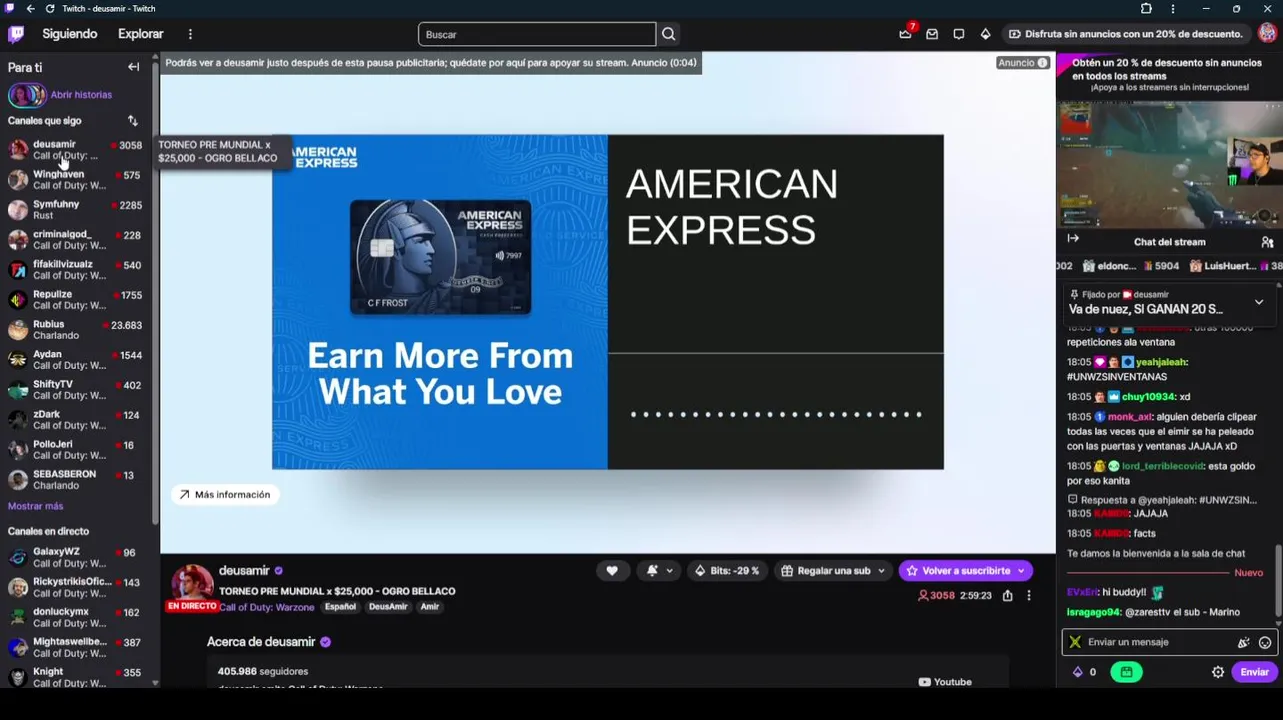Toggle follow heart button

pyautogui.click(x=612, y=571)
